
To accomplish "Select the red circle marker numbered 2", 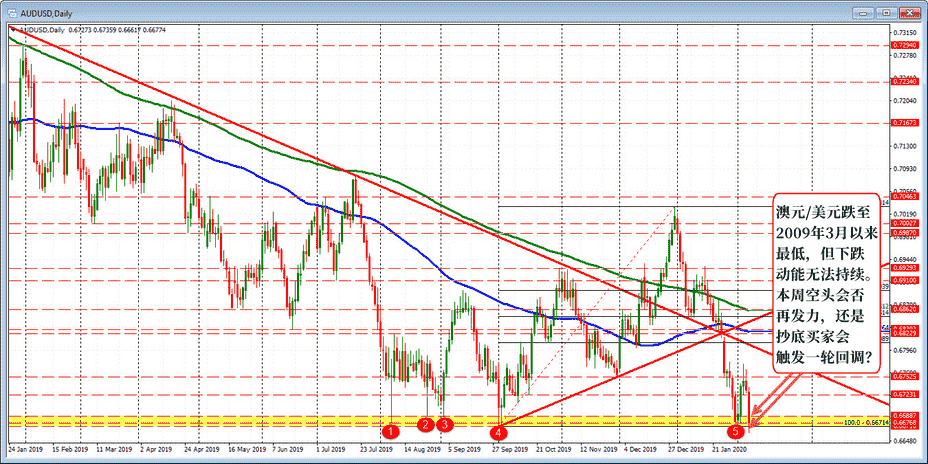I will pyautogui.click(x=426, y=425).
